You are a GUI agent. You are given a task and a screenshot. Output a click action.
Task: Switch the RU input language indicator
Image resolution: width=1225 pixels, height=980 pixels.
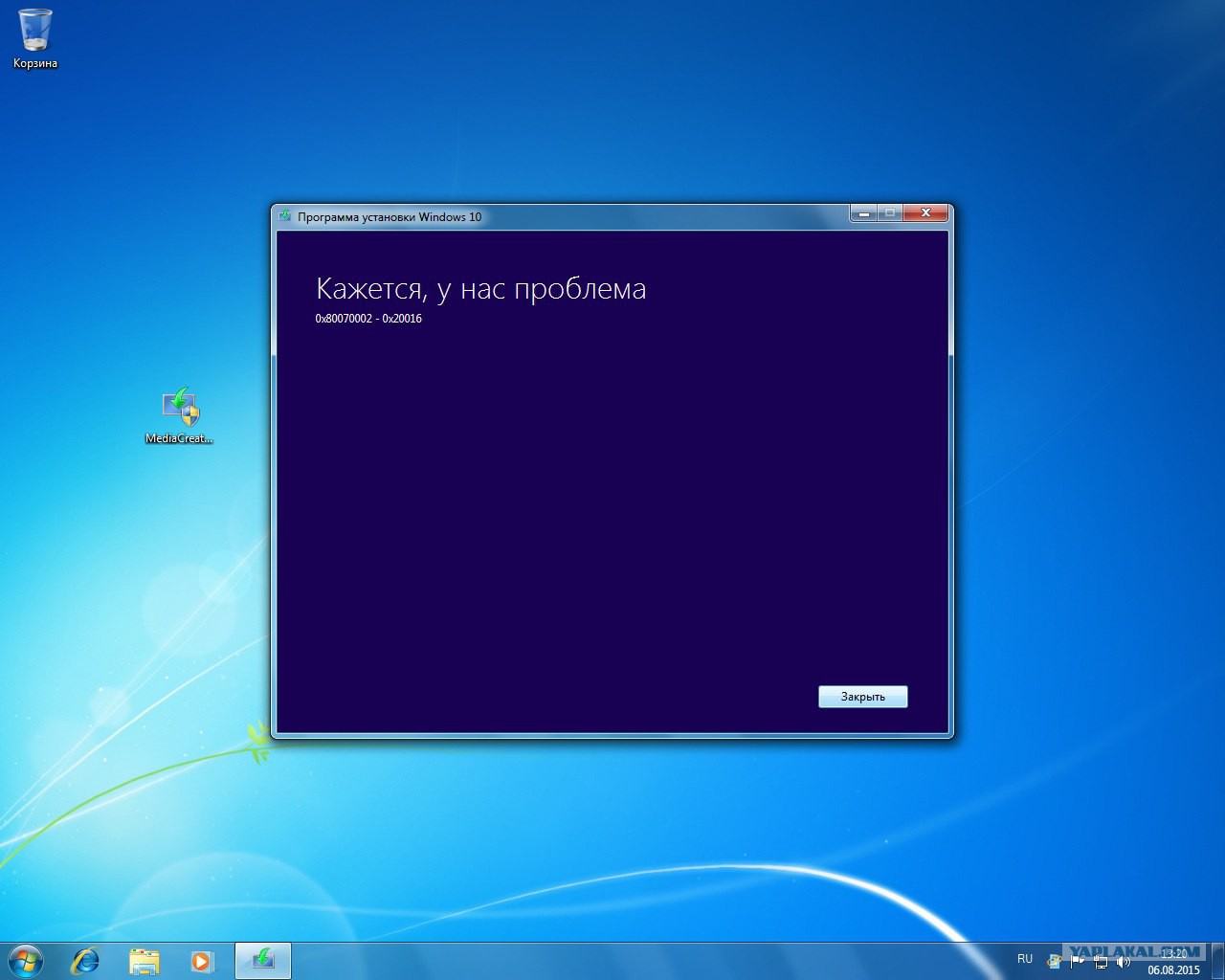coord(1025,959)
